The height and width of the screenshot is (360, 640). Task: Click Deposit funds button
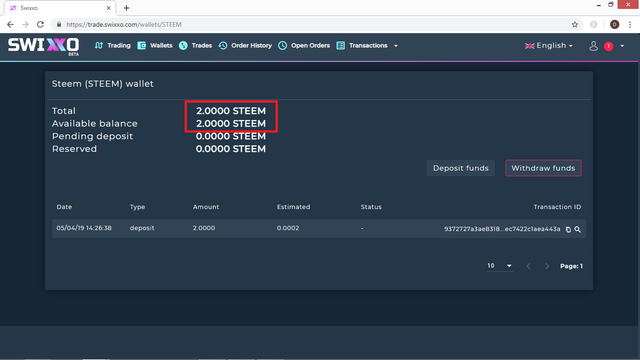(x=460, y=168)
